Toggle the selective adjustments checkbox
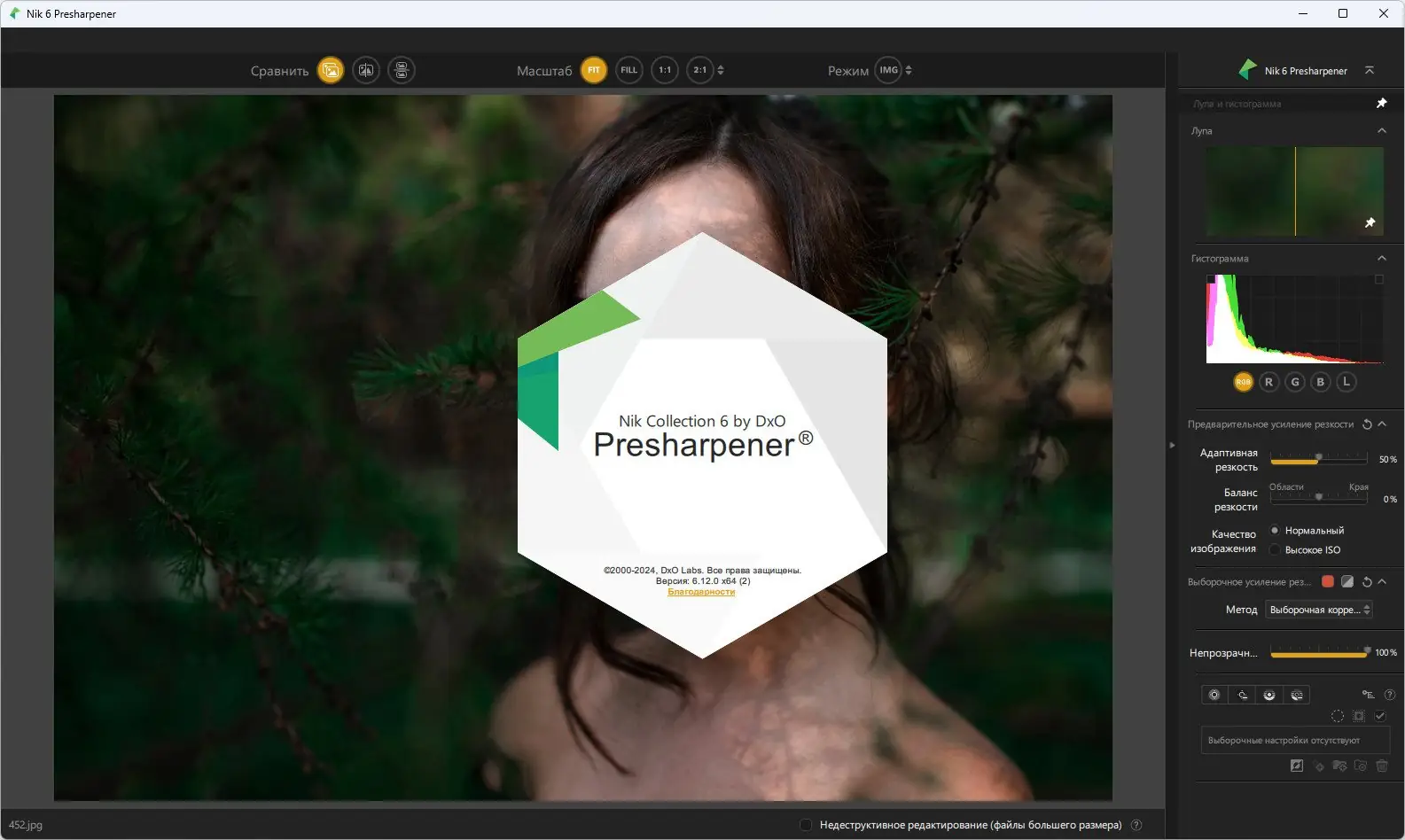The image size is (1405, 840). (x=1380, y=716)
